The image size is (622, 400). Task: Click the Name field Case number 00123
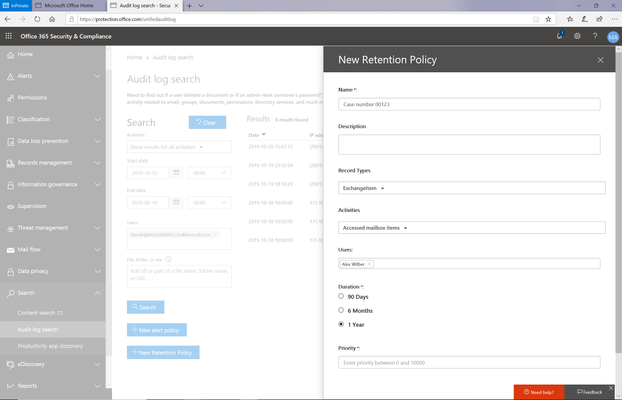click(x=469, y=104)
